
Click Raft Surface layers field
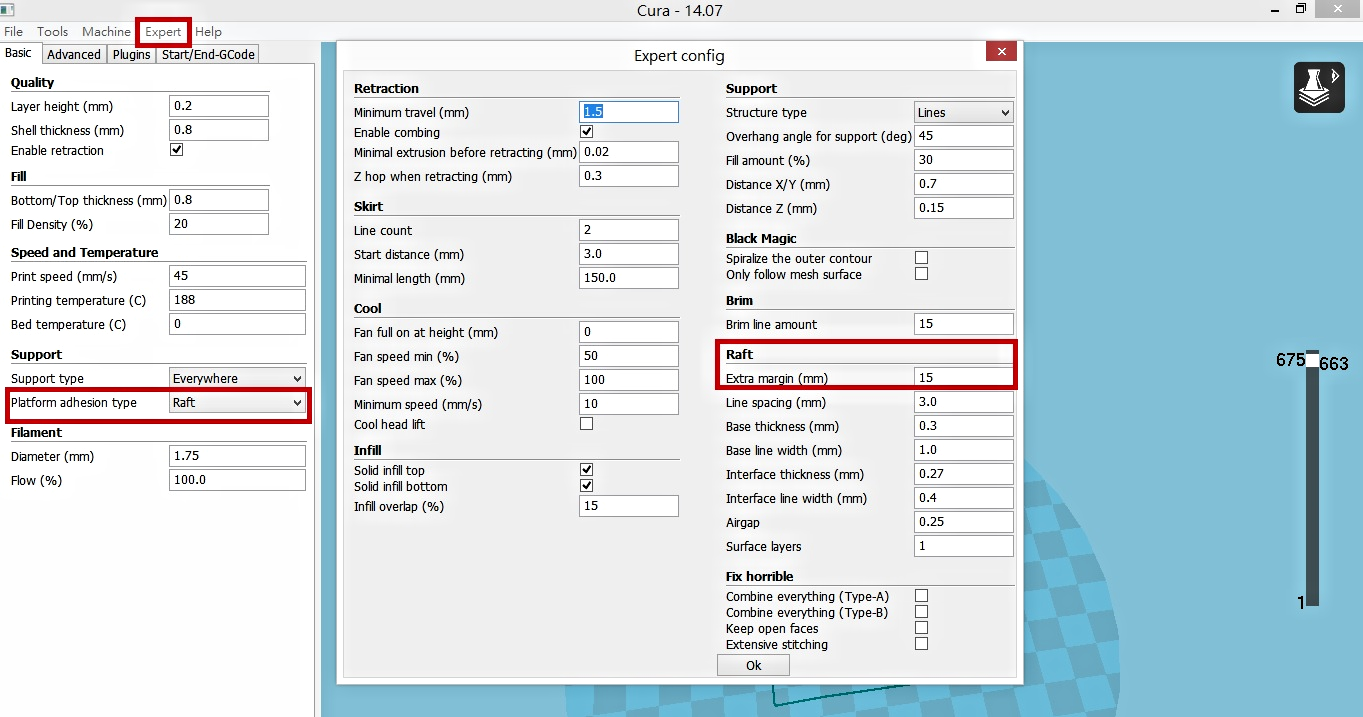pos(964,546)
